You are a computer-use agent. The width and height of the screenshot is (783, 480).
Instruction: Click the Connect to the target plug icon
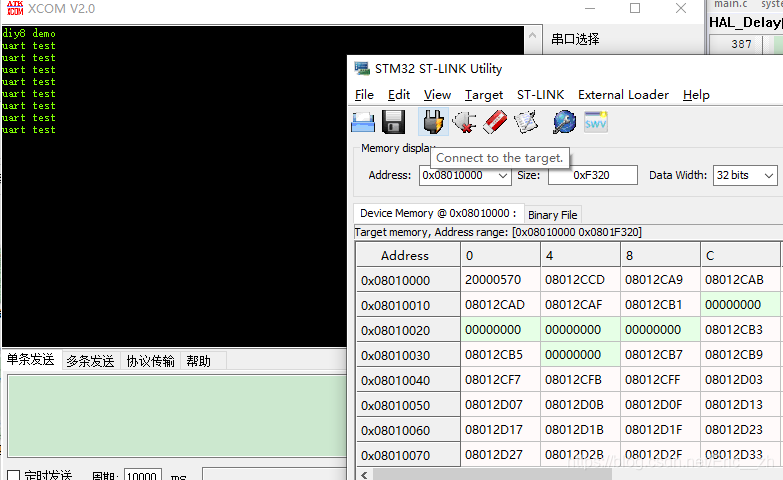[433, 122]
